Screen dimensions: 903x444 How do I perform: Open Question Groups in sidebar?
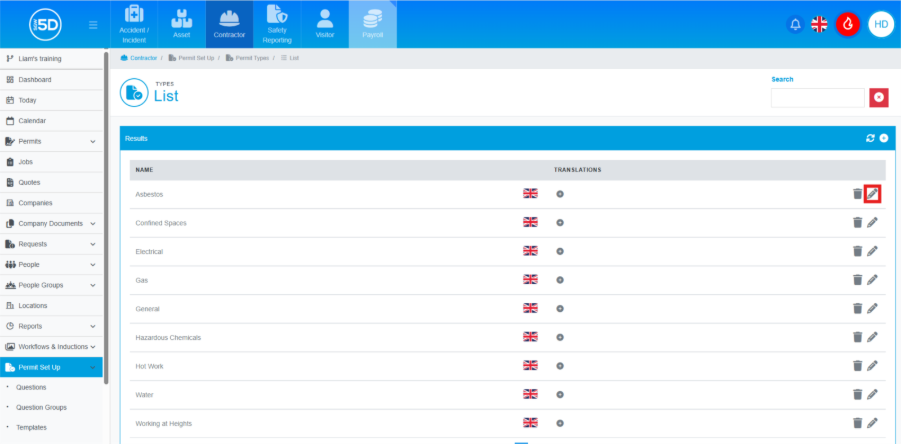[40, 407]
